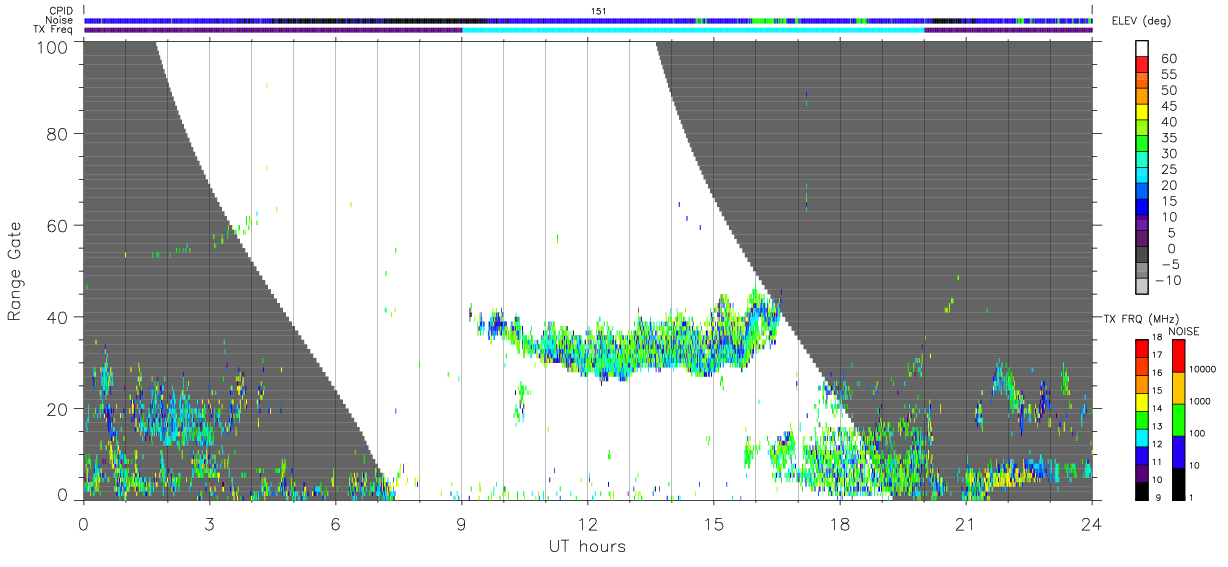Viewport: 1228px width, 567px height.
Task: Click the 45 label on ELEV colorbar
Action: (1168, 106)
